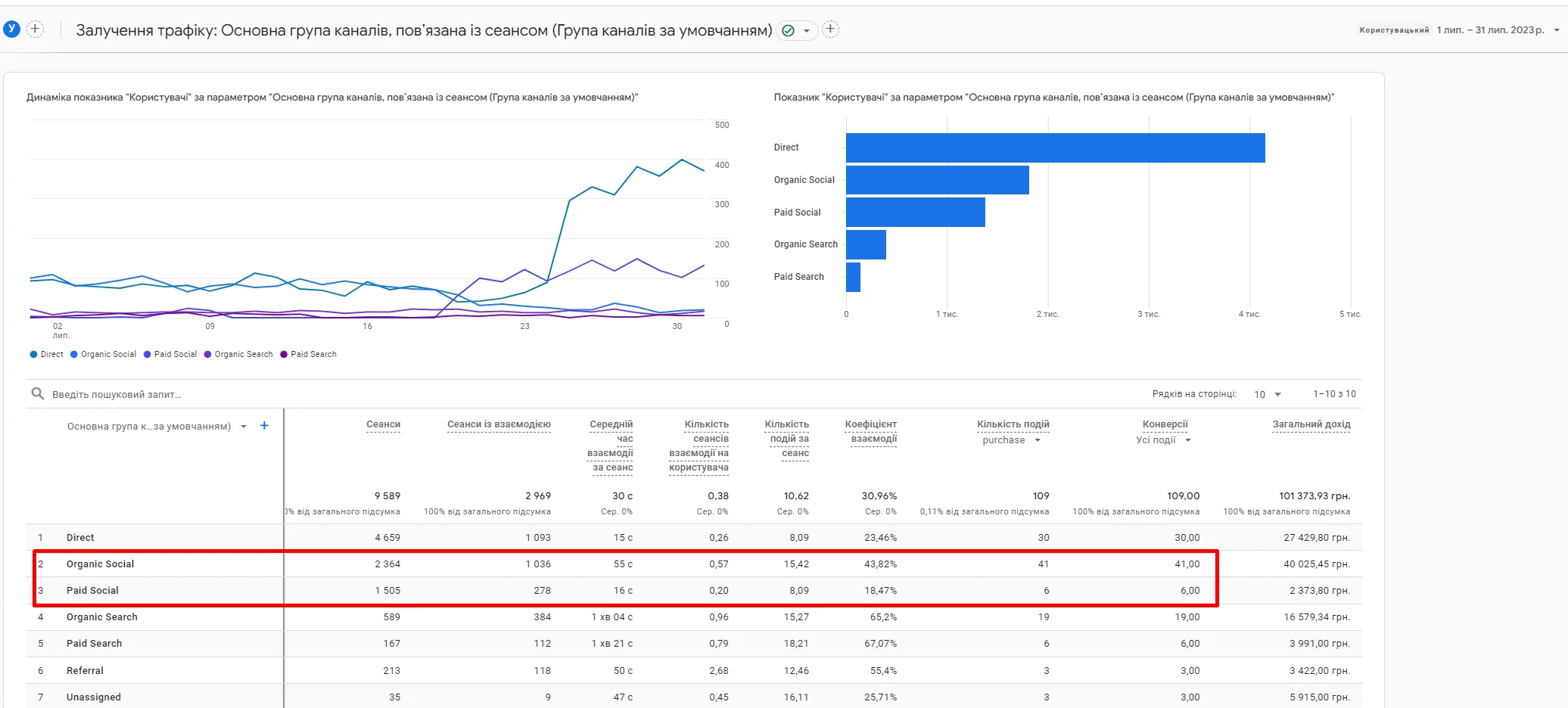
Task: Toggle the Direct legend item under line chart
Action: pos(47,354)
